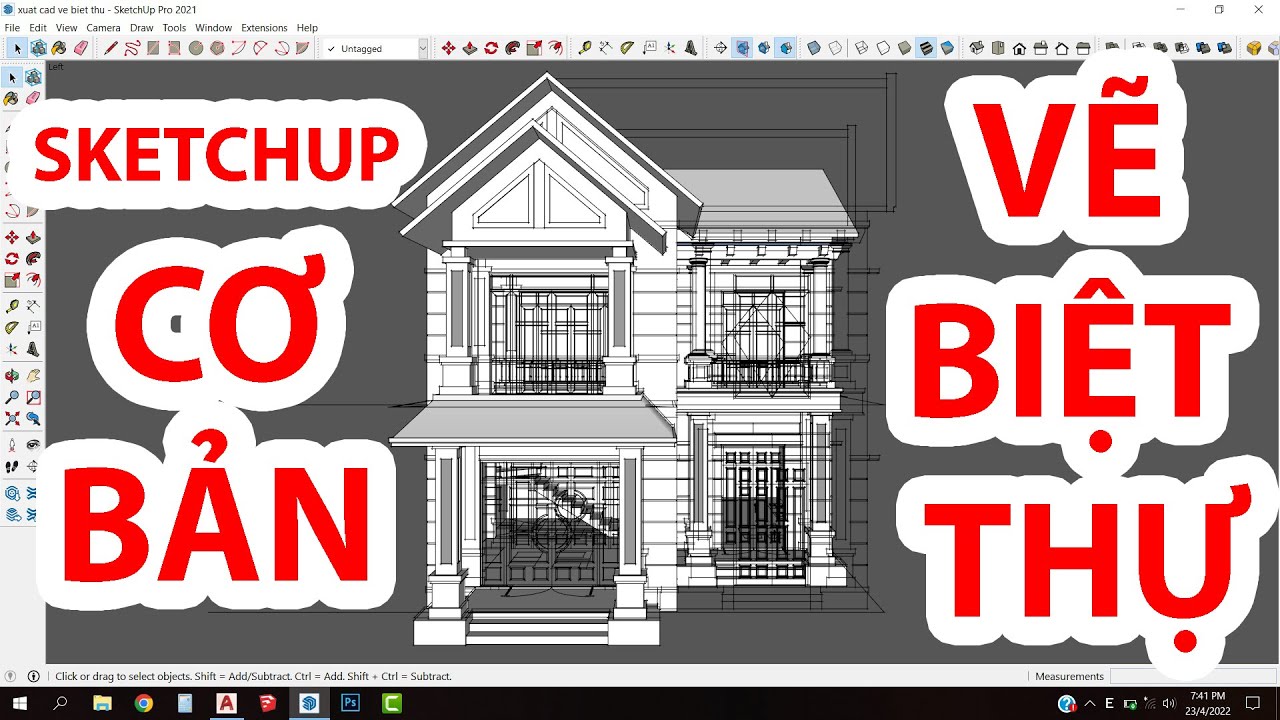This screenshot has height=720, width=1280.
Task: Toggle Back Edges face style
Action: point(835,48)
